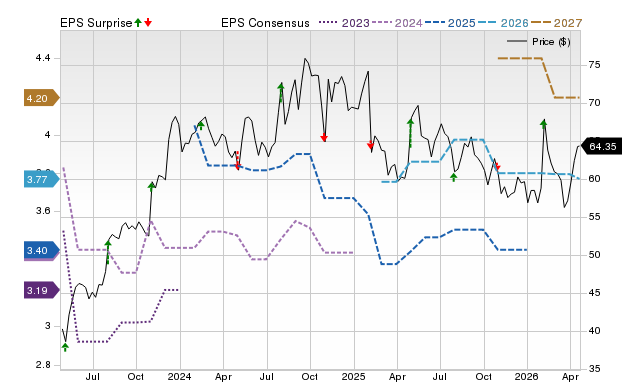Viewport: 640px width, 382px height.
Task: Click the light blue 3.77 value tag
Action: 41,180
